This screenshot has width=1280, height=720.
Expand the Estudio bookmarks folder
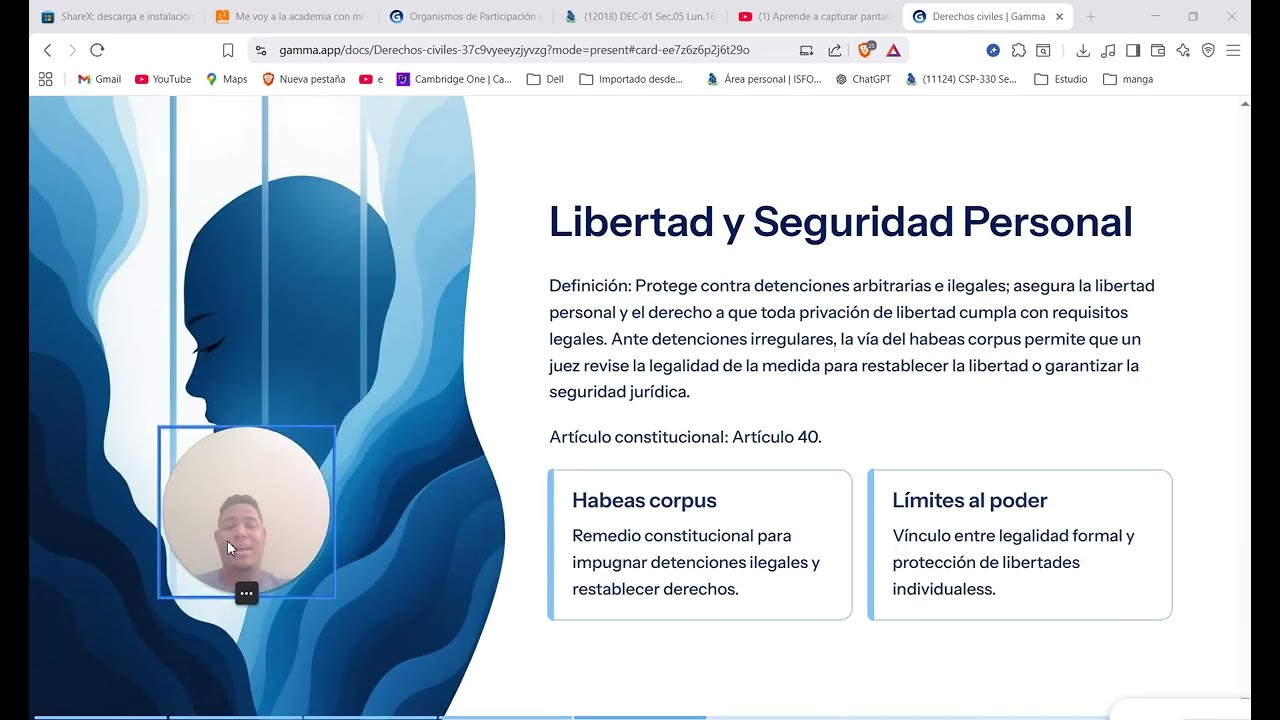coord(1061,79)
